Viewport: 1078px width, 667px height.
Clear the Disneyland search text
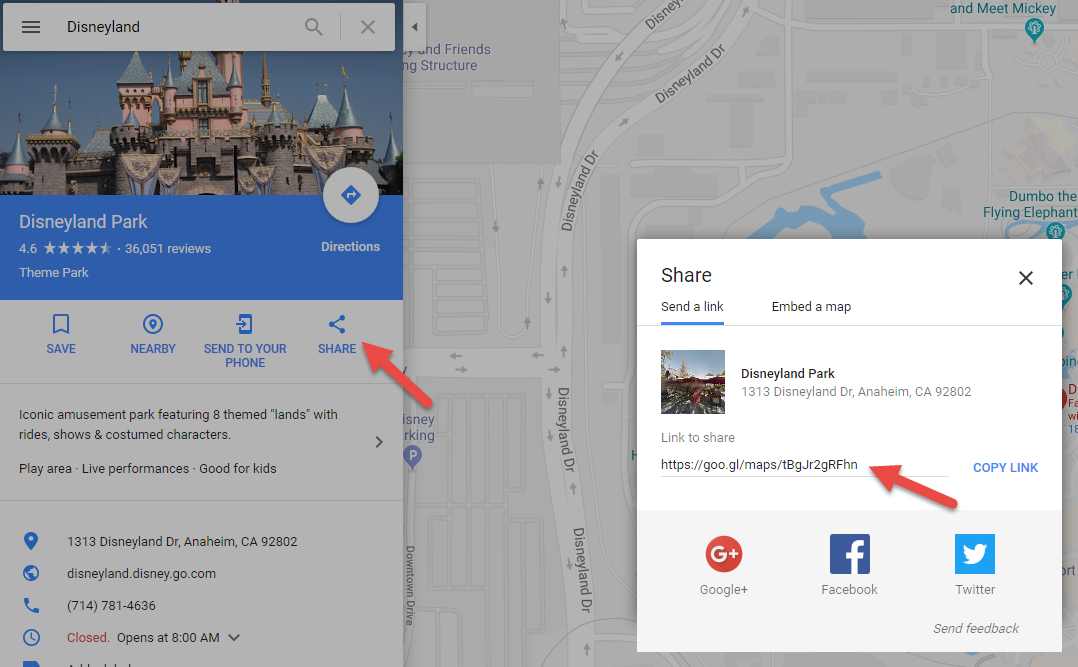[x=368, y=27]
